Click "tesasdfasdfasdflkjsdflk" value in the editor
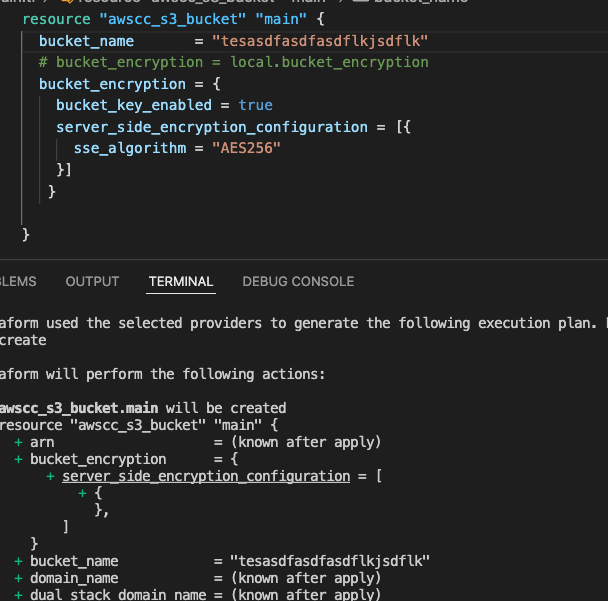608x601 pixels. point(320,41)
